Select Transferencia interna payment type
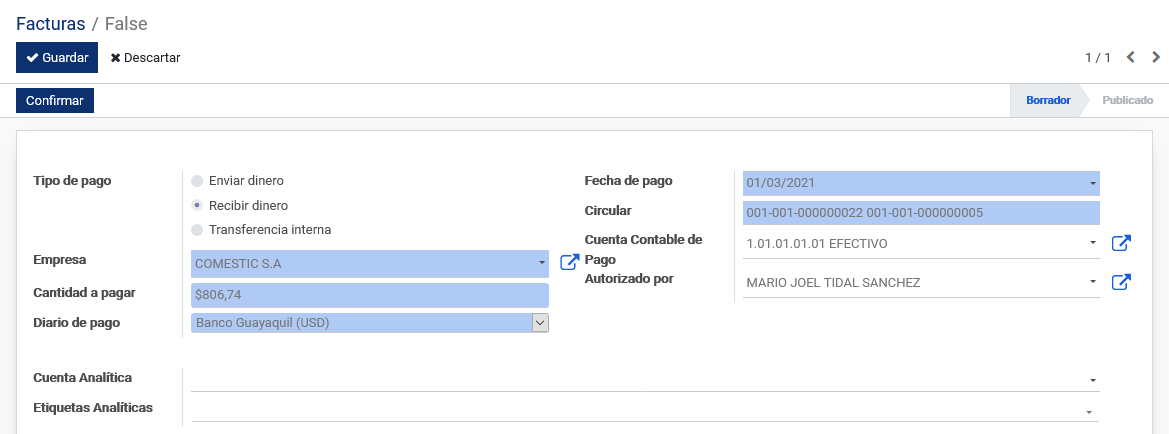The height and width of the screenshot is (434, 1169). coord(197,230)
